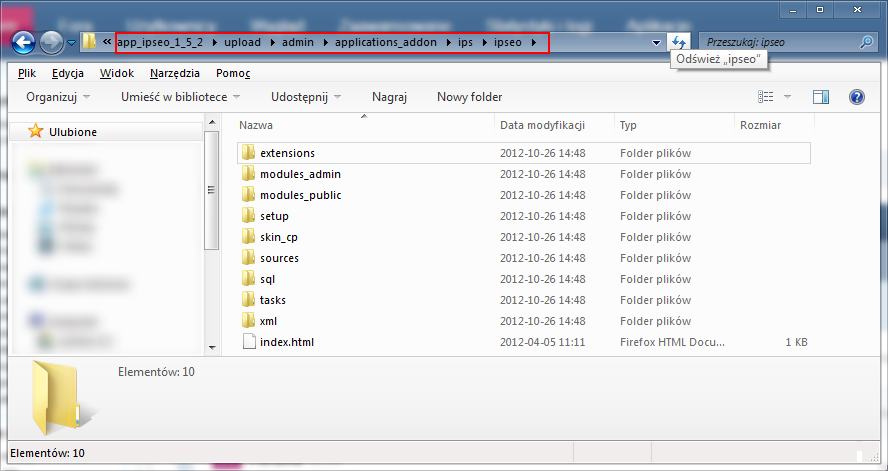Viewport: 888px width, 471px height.
Task: Open recent locations dropdown beside Forward arrow
Action: (71, 43)
